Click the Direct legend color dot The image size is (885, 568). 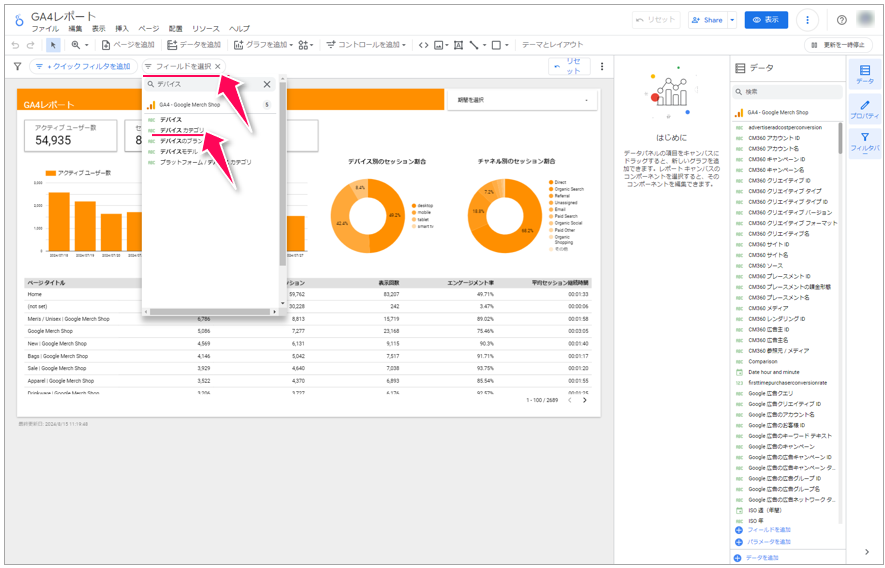pos(551,182)
